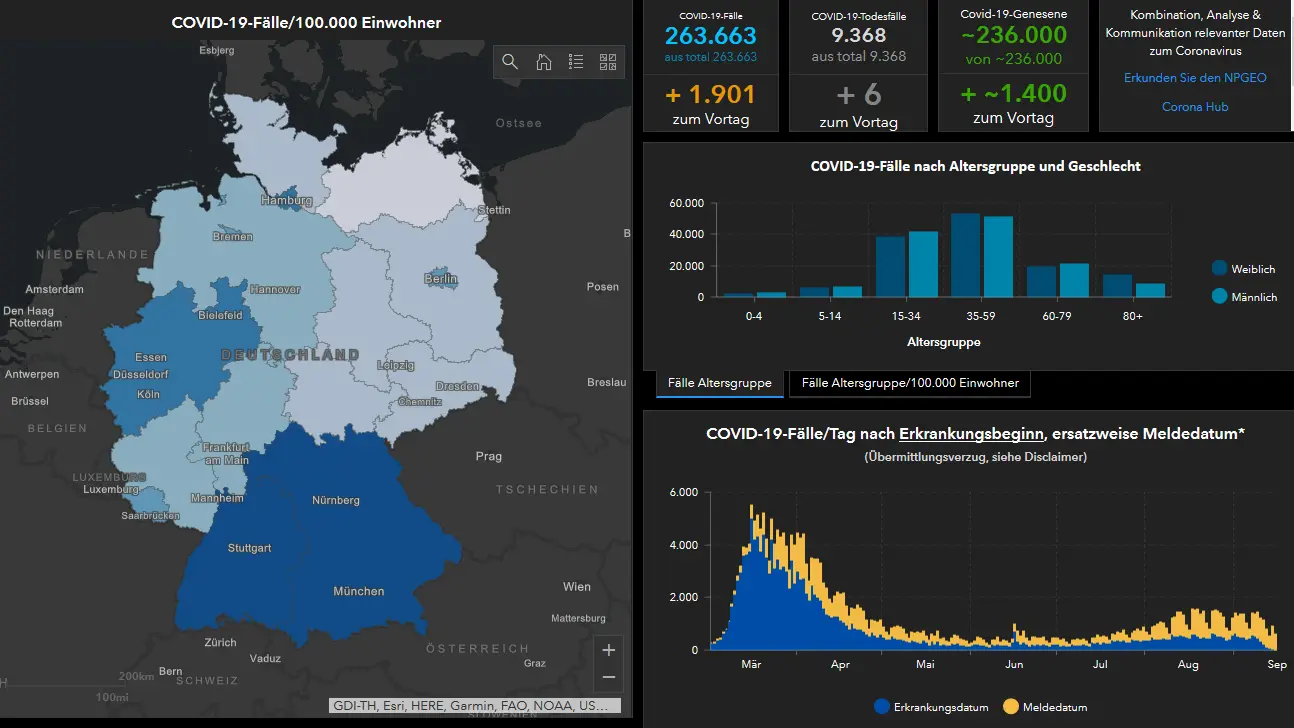Click the 35-59 Weiblich bar in chart

tap(965, 255)
